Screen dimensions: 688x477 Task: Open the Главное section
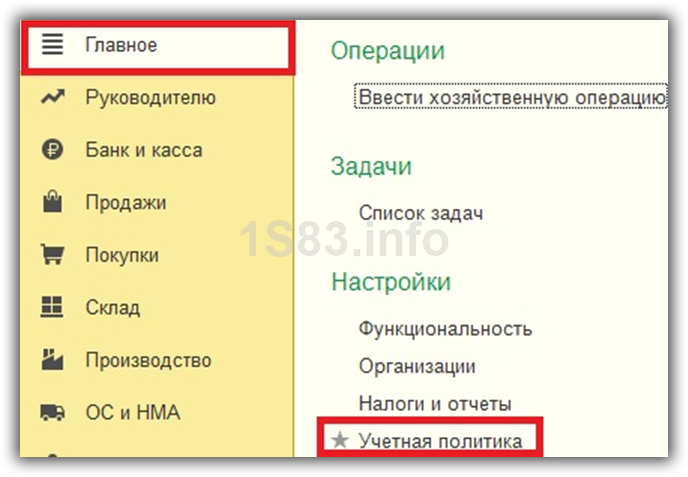pos(121,45)
